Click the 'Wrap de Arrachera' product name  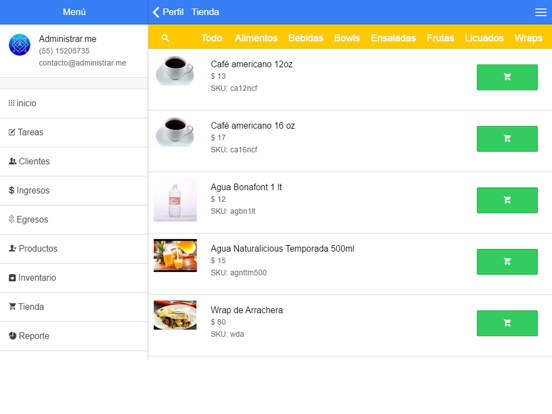tap(246, 310)
